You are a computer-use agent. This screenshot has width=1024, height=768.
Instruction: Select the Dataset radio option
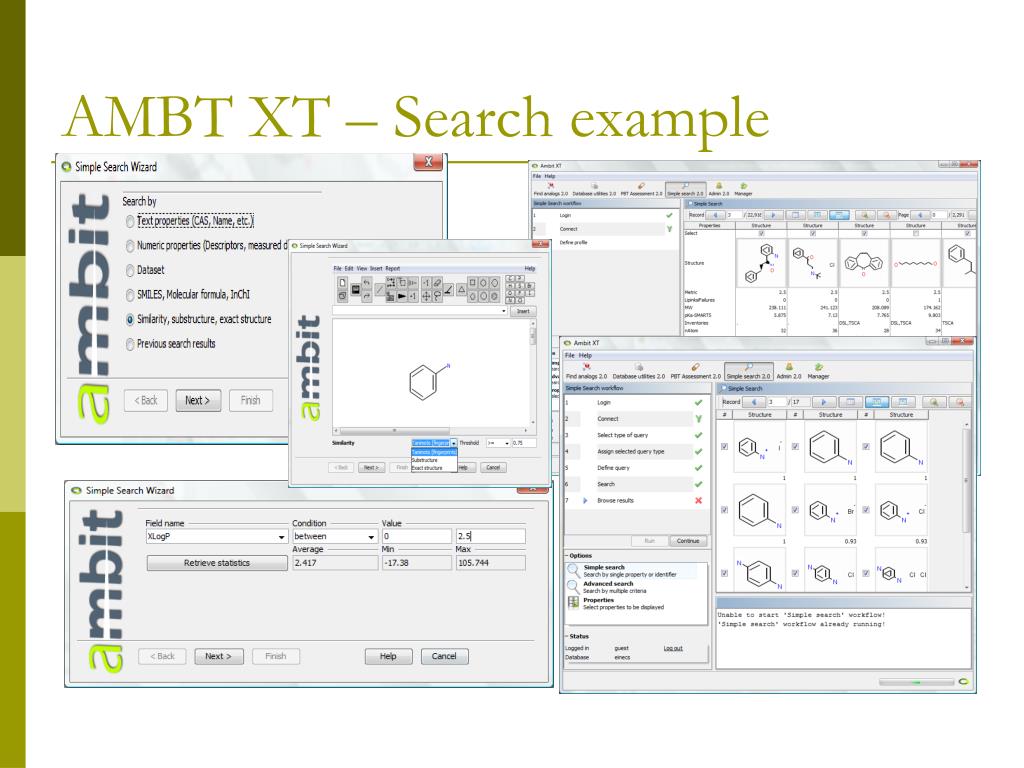click(130, 270)
